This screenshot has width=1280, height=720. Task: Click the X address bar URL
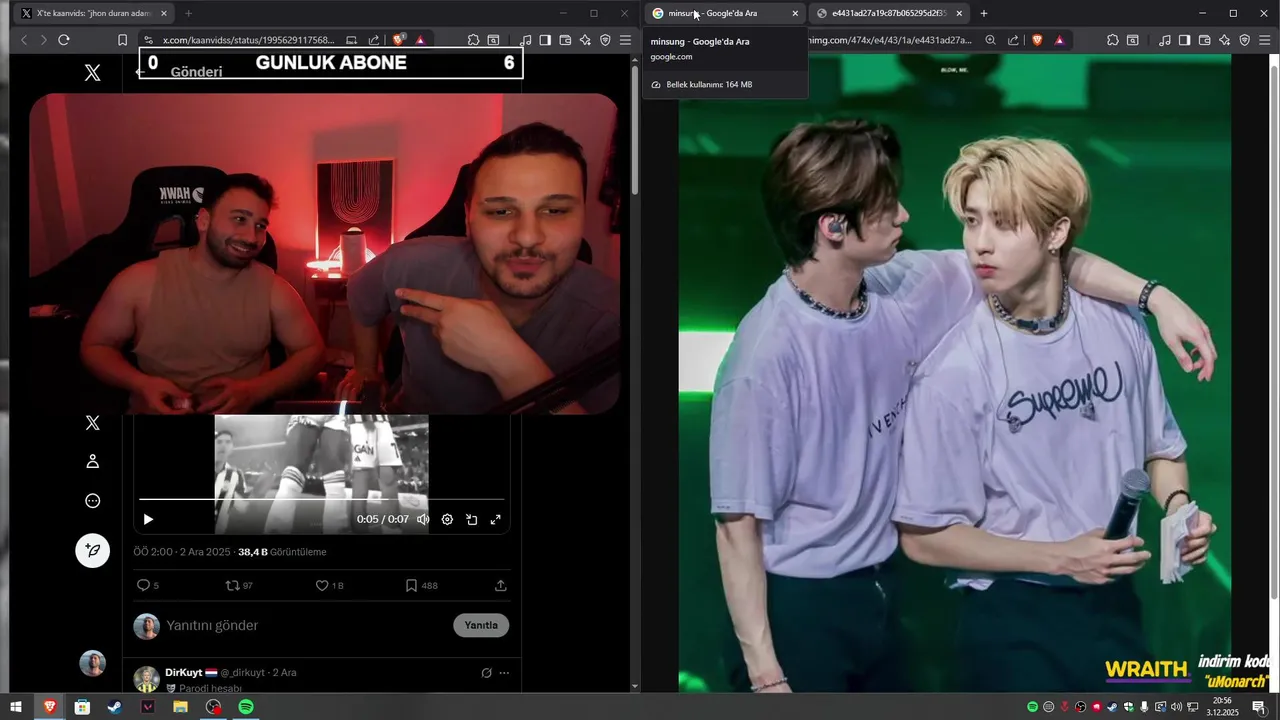click(x=249, y=40)
